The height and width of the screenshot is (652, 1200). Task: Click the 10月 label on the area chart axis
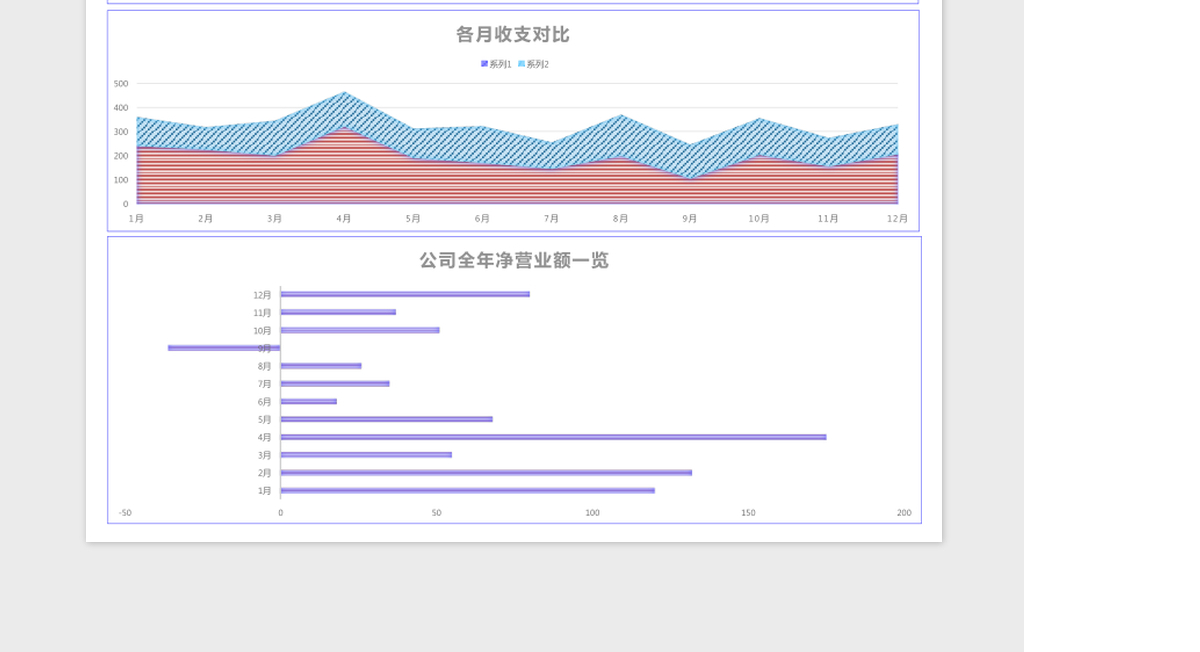click(759, 219)
